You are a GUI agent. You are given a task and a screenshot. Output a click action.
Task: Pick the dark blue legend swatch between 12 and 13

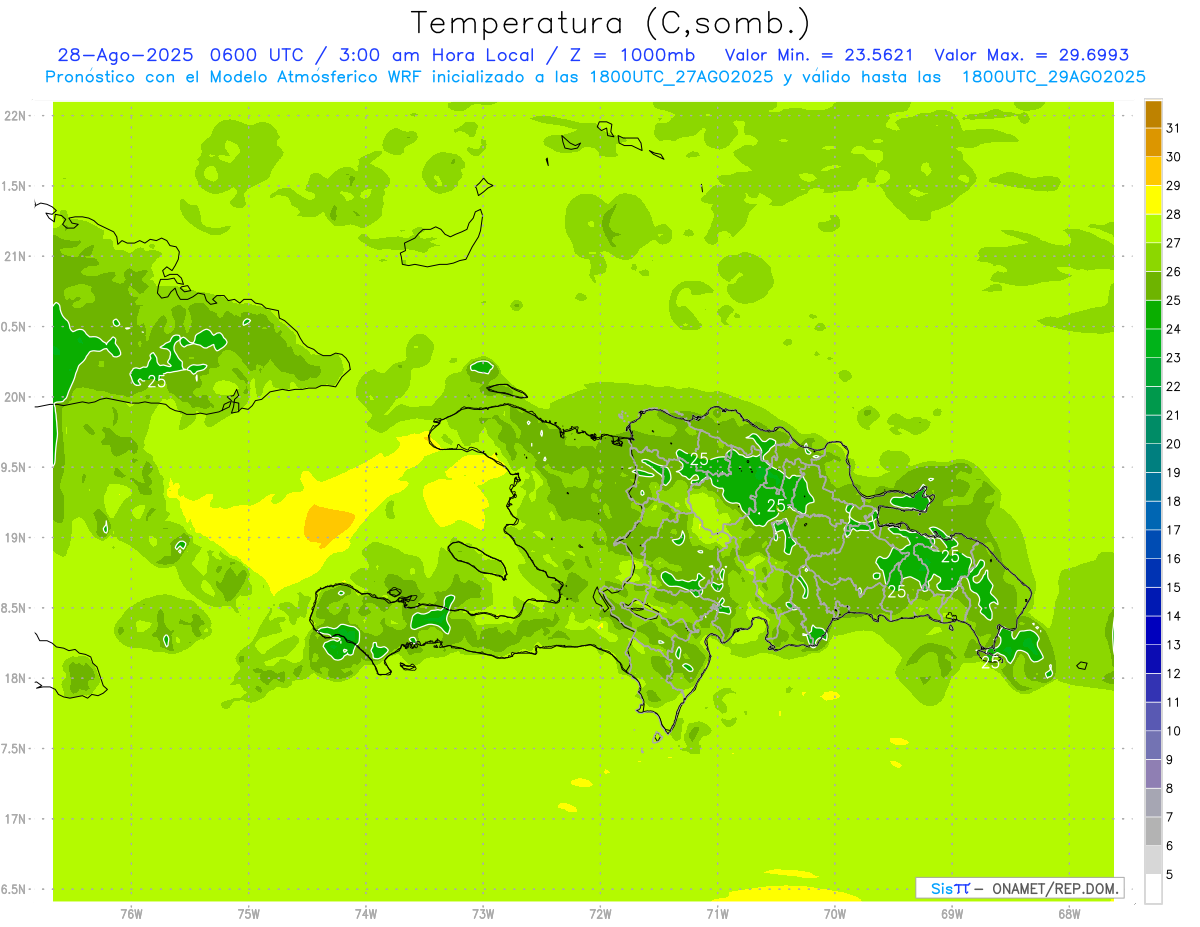1153,659
